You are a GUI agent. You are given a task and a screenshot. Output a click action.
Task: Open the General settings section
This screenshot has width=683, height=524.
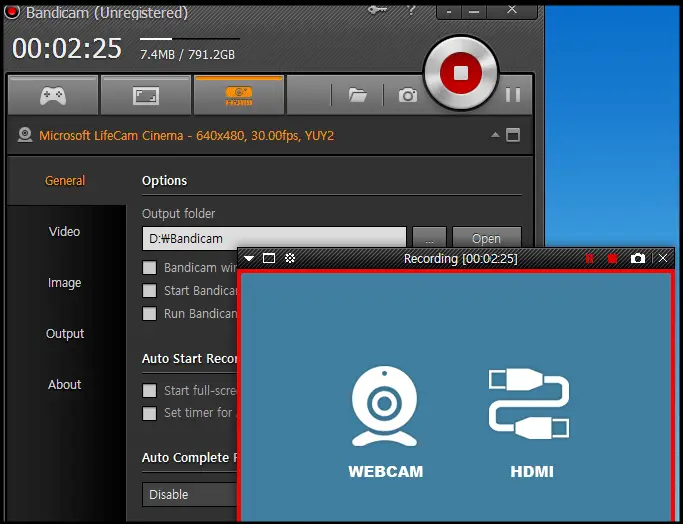pyautogui.click(x=65, y=180)
